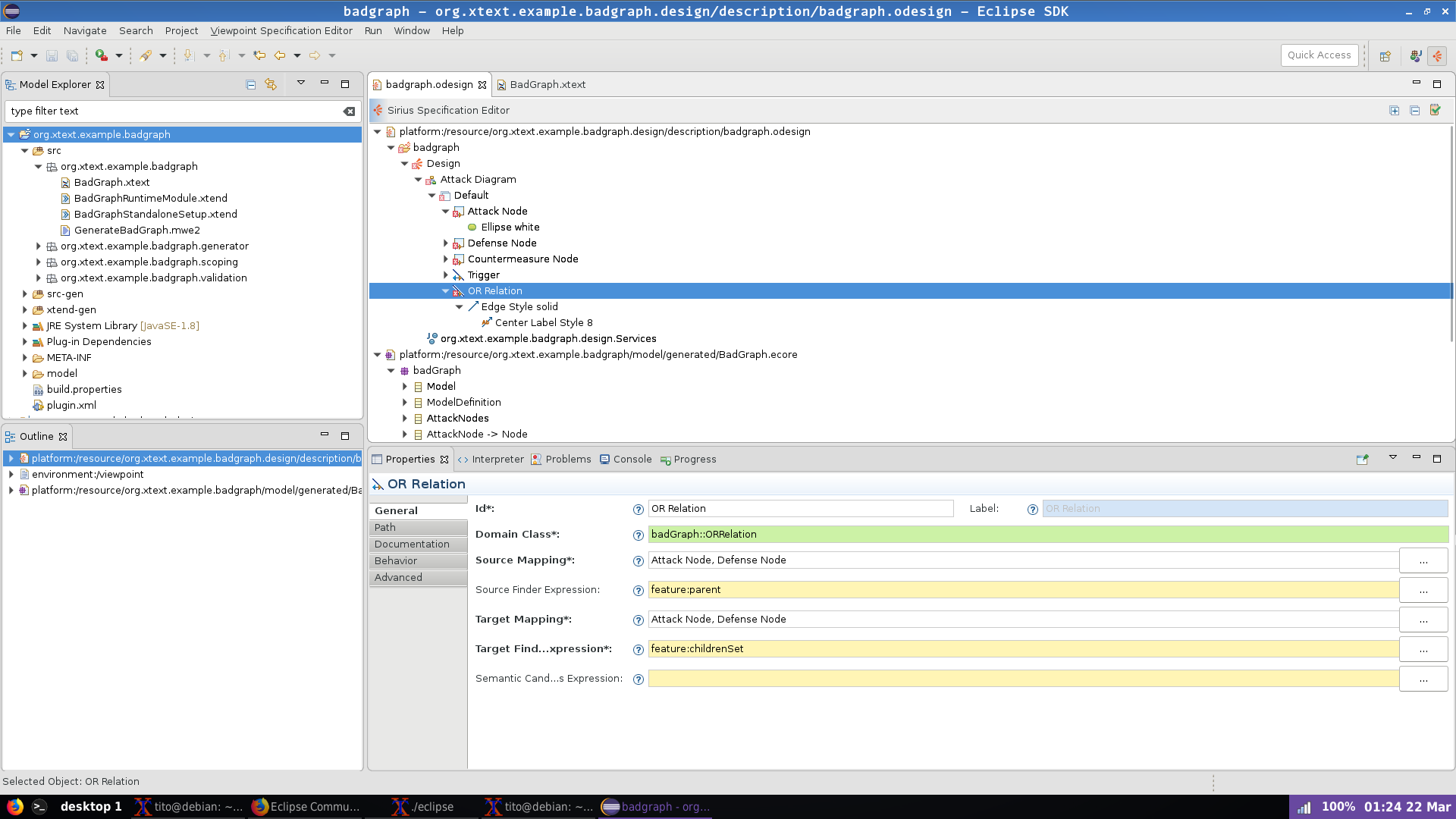
Task: Click the Quick Access search icon
Action: tap(1319, 54)
